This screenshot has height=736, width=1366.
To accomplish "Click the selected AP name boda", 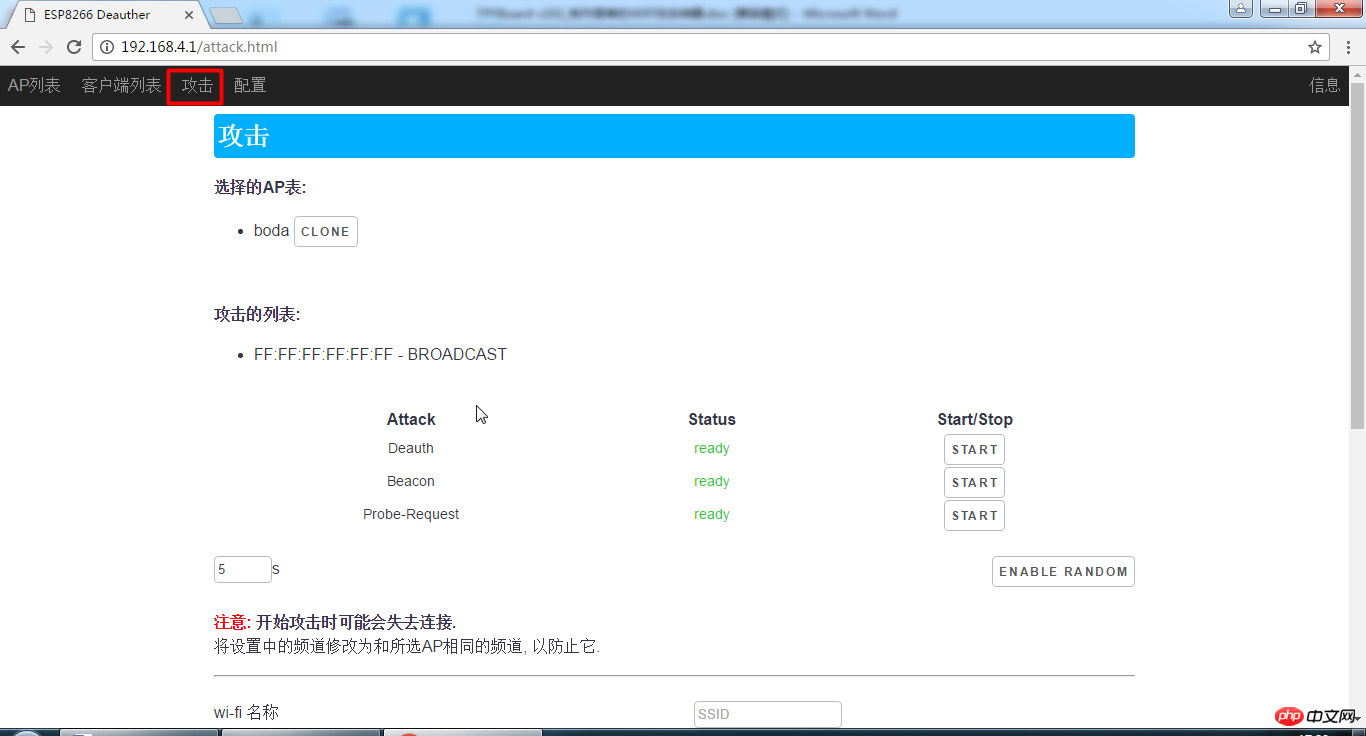I will tap(271, 231).
